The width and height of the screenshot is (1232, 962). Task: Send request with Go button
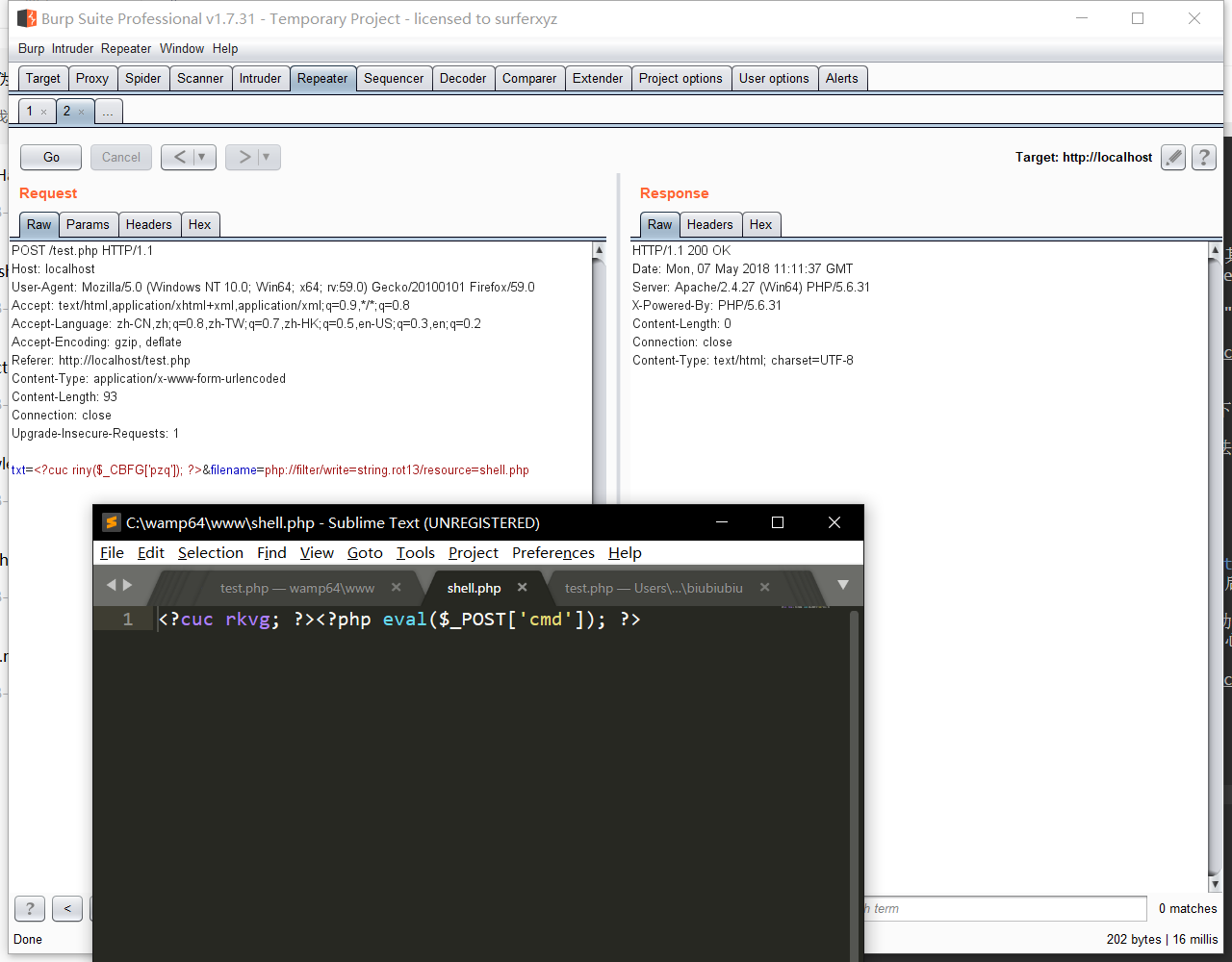[x=52, y=157]
